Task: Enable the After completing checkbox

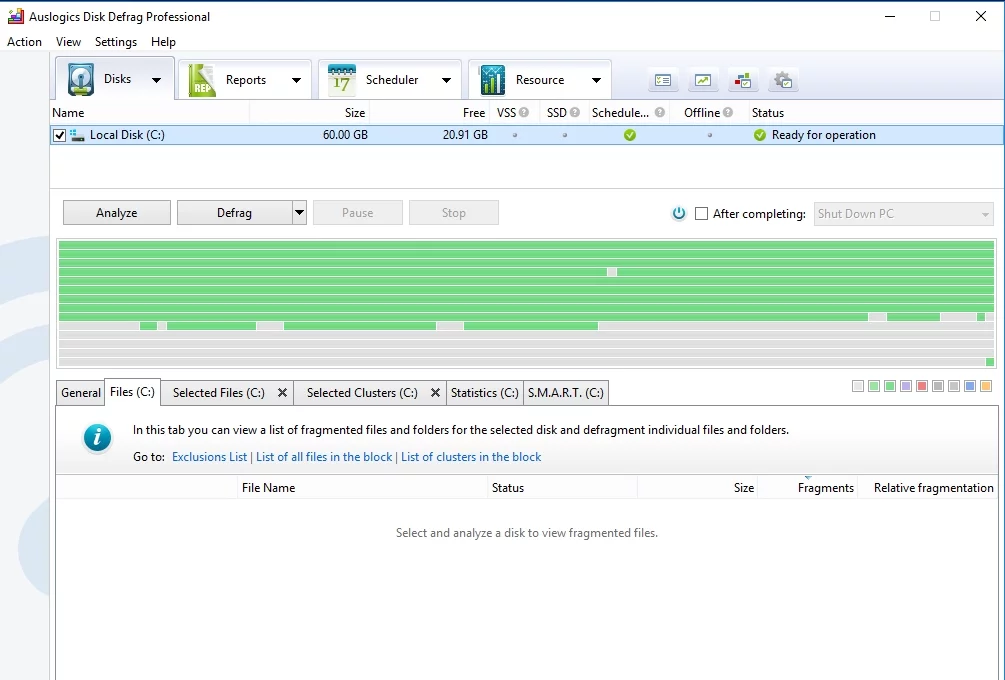Action: pyautogui.click(x=701, y=213)
